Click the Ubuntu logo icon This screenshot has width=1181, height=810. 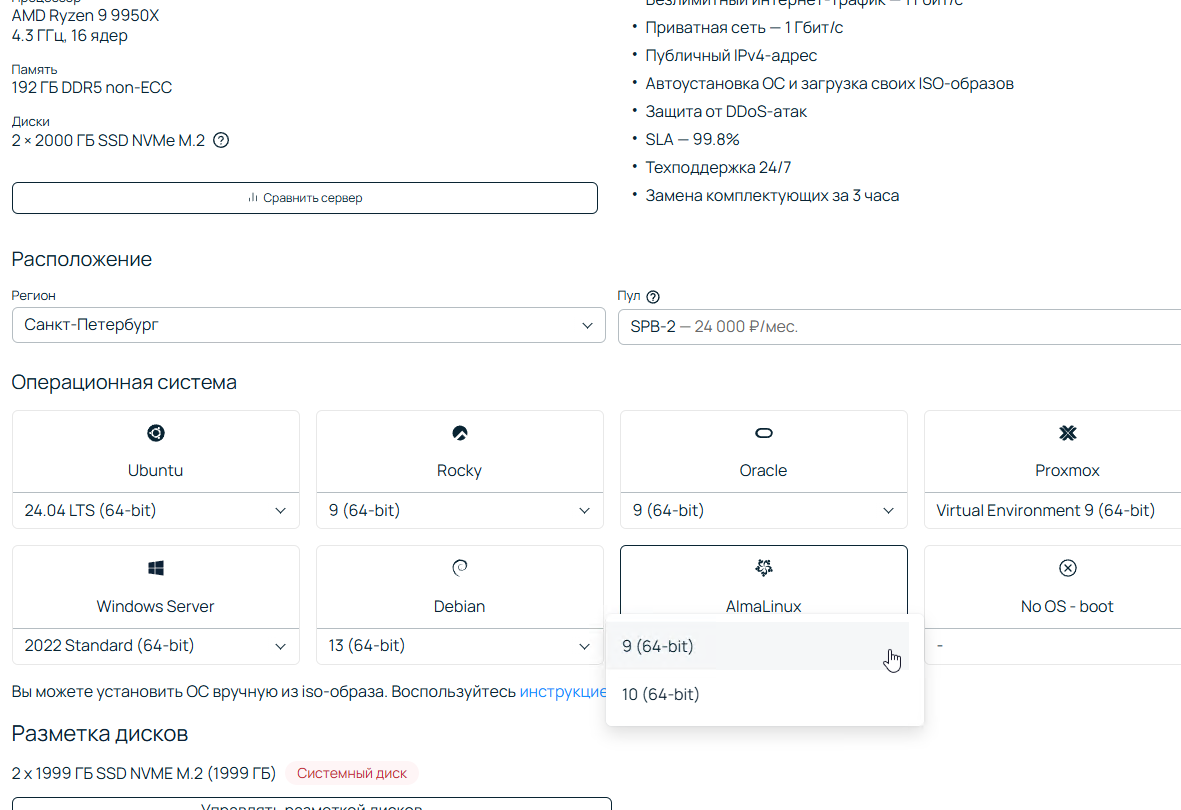click(155, 433)
